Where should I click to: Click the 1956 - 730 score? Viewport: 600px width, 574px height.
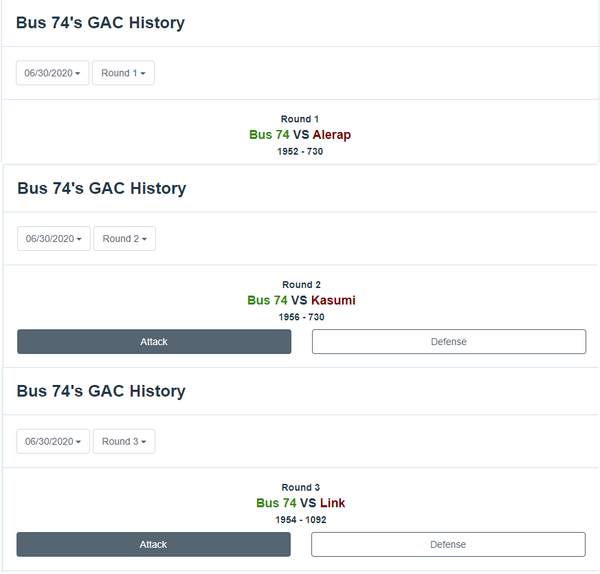[301, 317]
